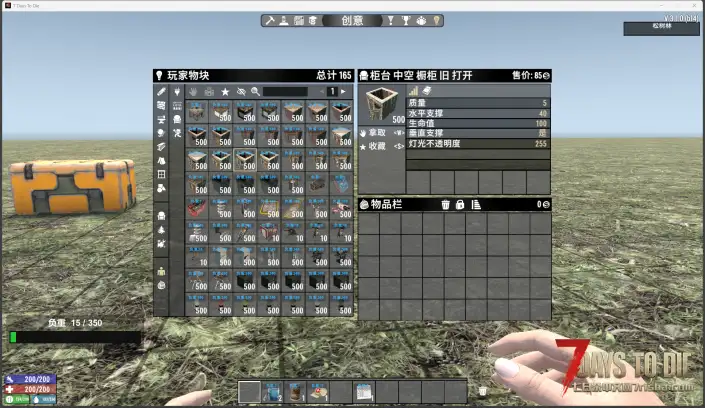Select the first empty hotbar slot

pos(249,392)
